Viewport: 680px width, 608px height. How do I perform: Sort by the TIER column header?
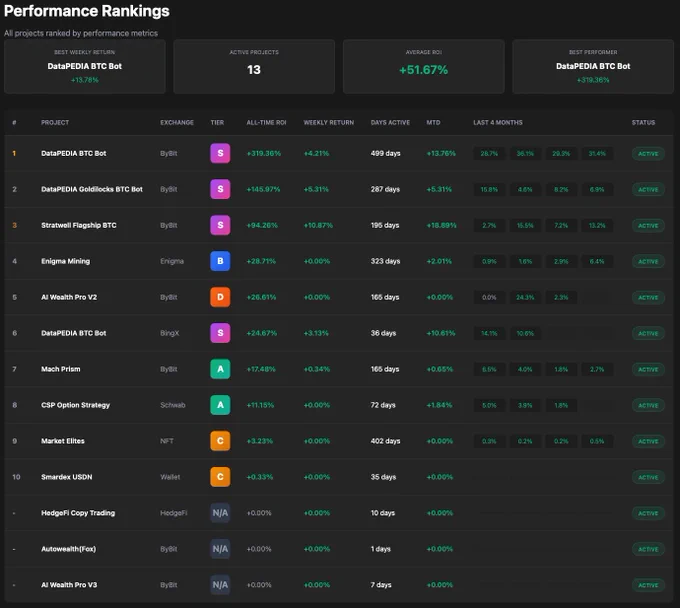[217, 122]
